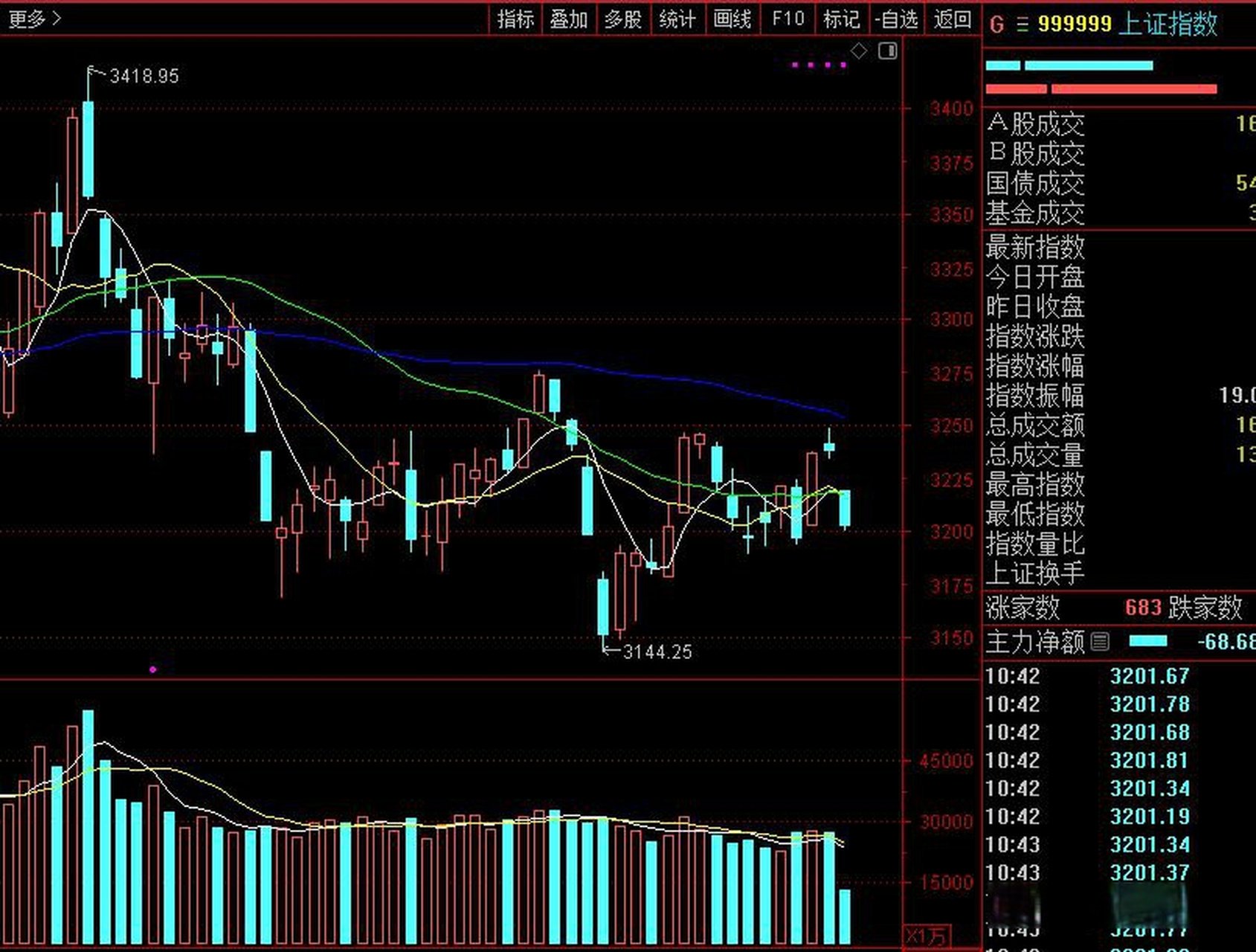
Task: Select the A股成交 row label
Action: [1035, 123]
